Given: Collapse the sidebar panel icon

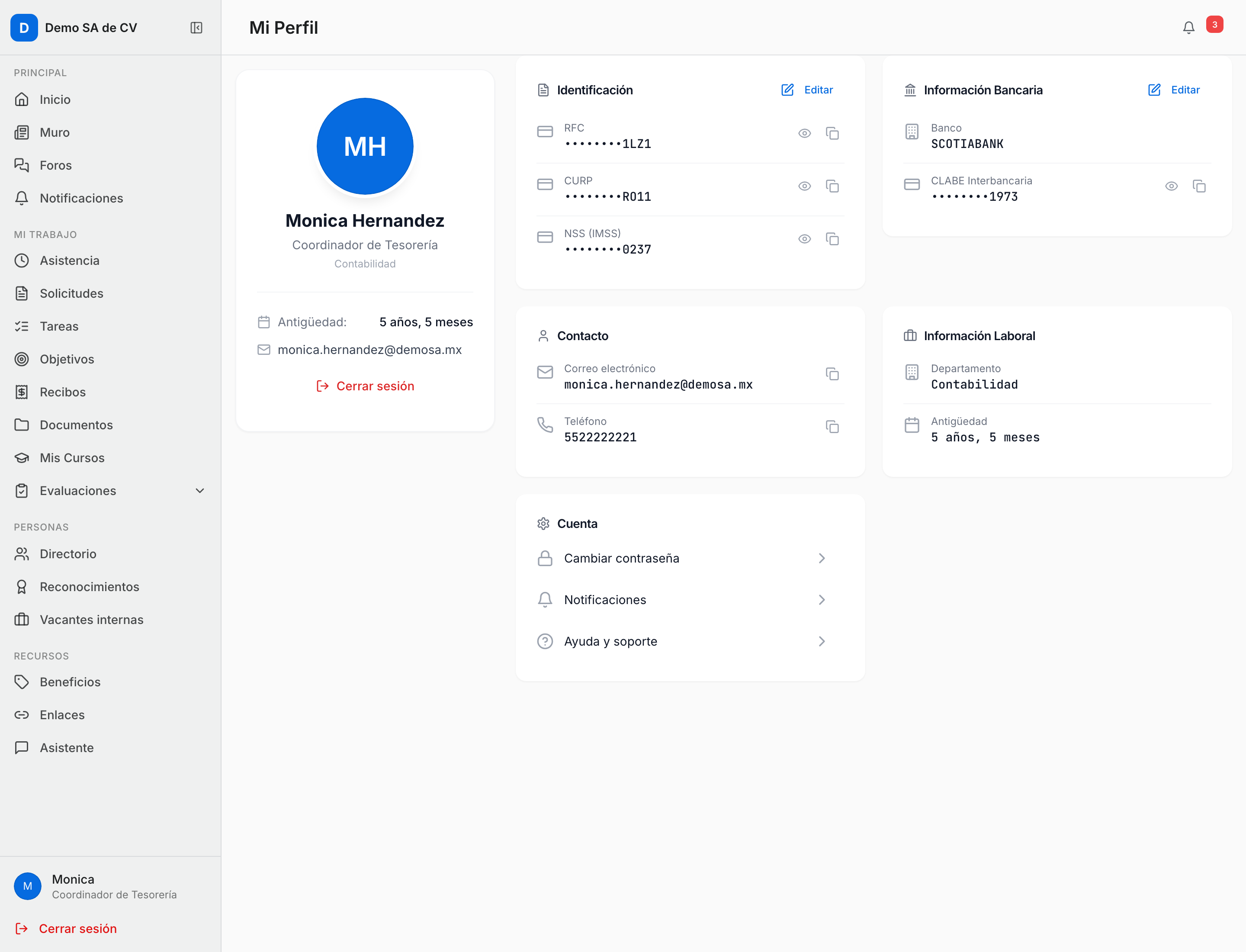Looking at the screenshot, I should coord(196,28).
